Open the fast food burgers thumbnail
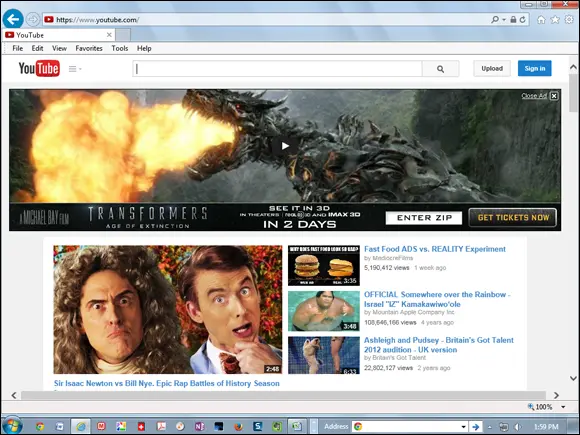The height and width of the screenshot is (435, 580). [x=324, y=265]
